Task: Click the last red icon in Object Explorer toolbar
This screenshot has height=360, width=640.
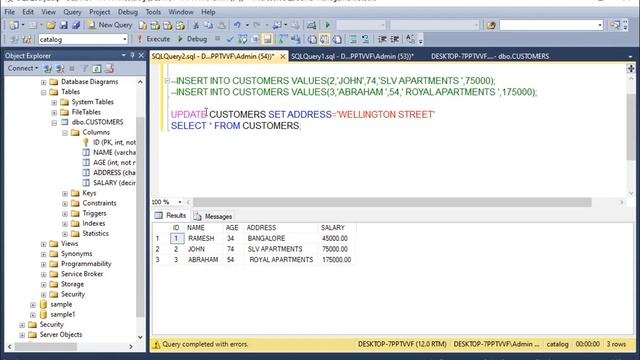Action: (109, 69)
